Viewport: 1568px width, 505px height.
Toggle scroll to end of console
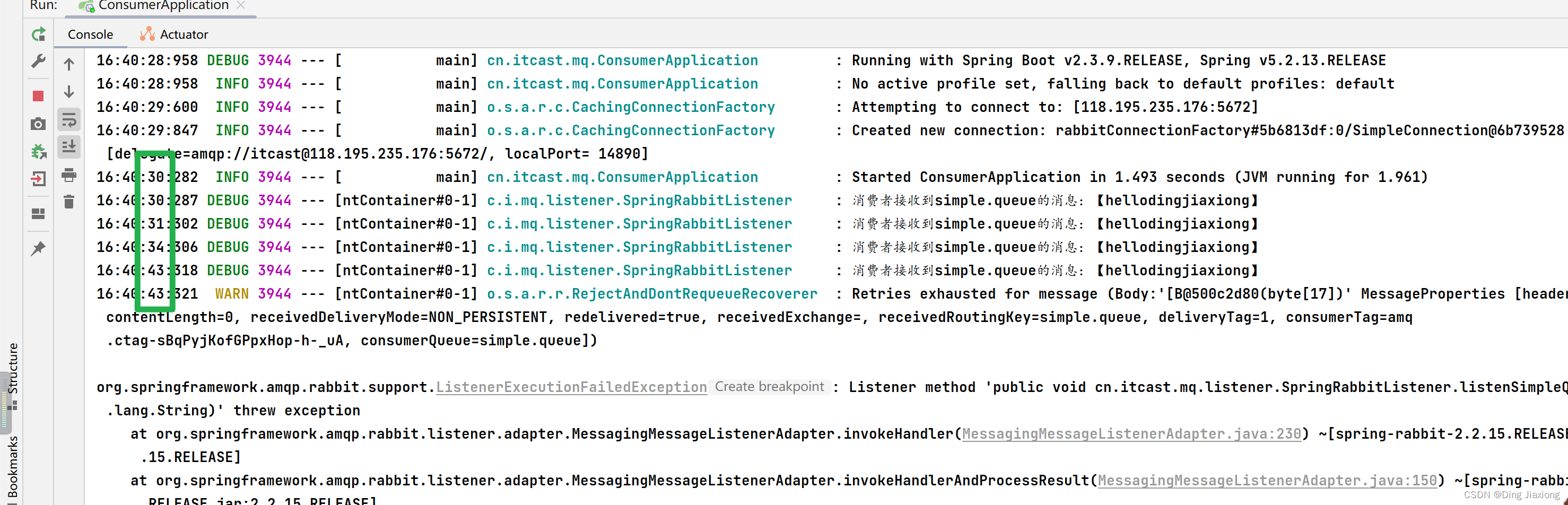(69, 146)
